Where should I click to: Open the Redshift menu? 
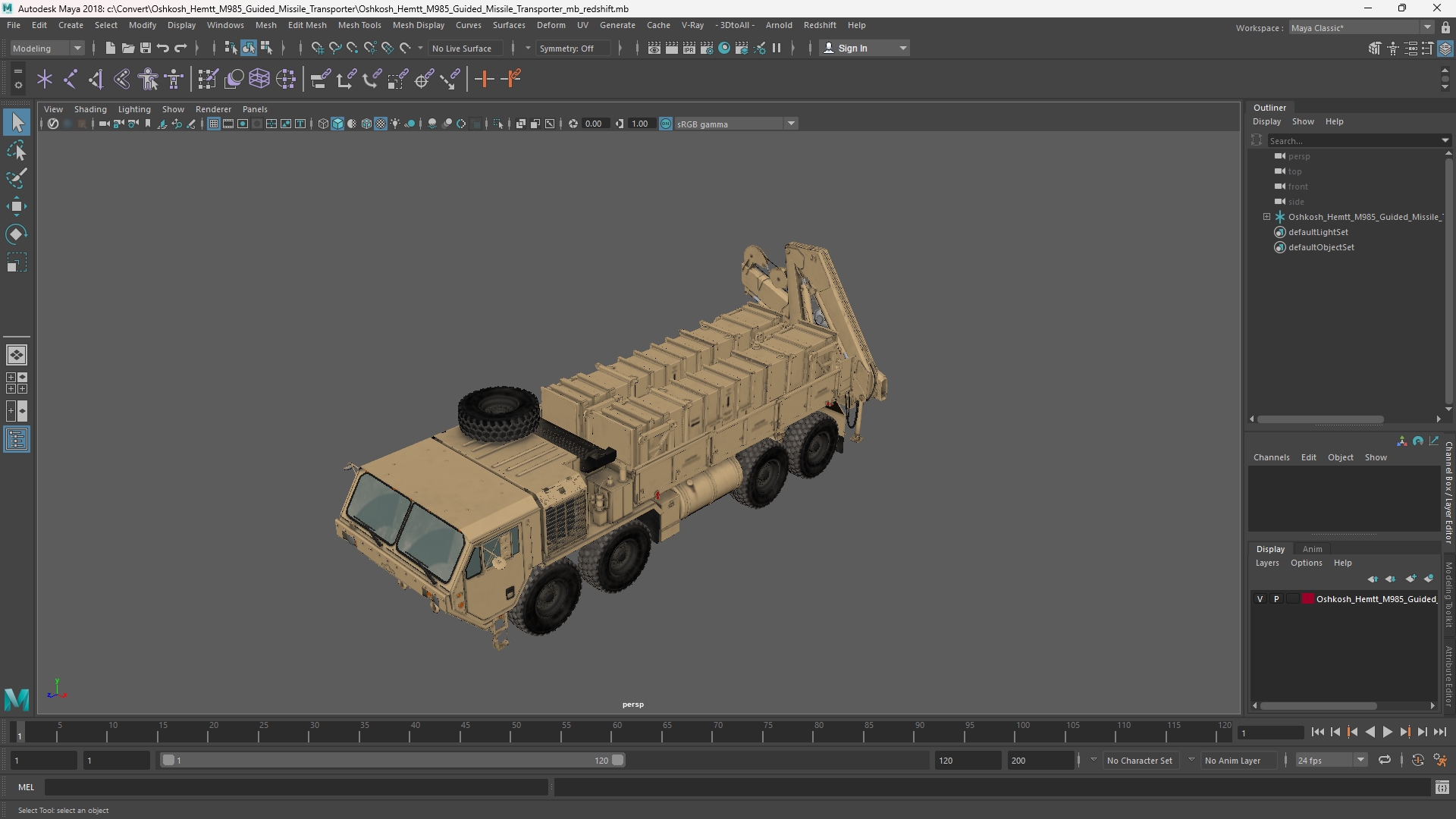coord(820,25)
